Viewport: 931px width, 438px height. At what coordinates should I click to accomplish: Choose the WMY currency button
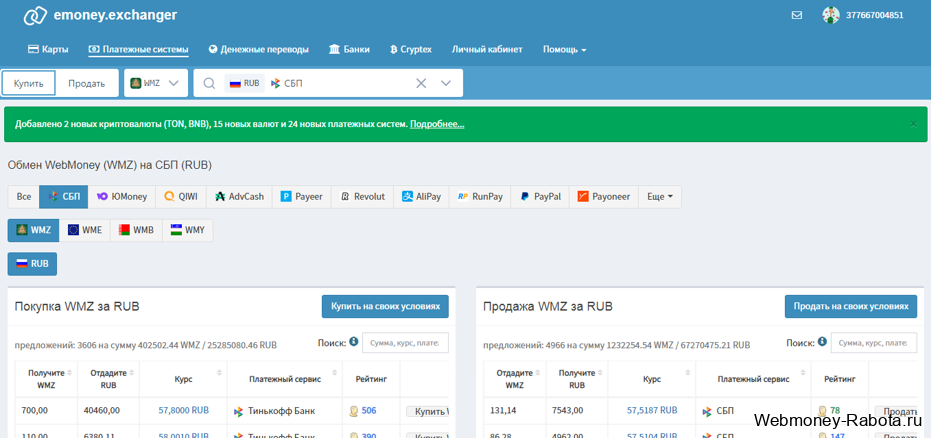click(188, 230)
